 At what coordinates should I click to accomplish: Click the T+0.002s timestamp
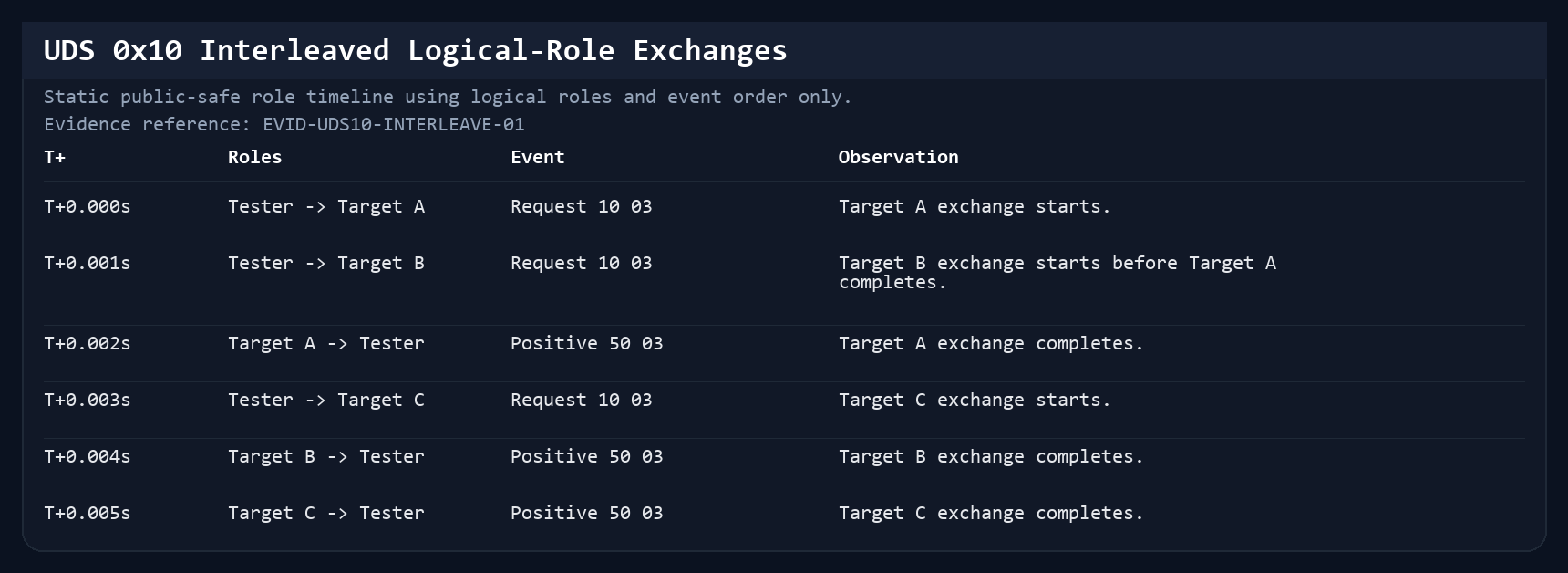pyautogui.click(x=88, y=343)
